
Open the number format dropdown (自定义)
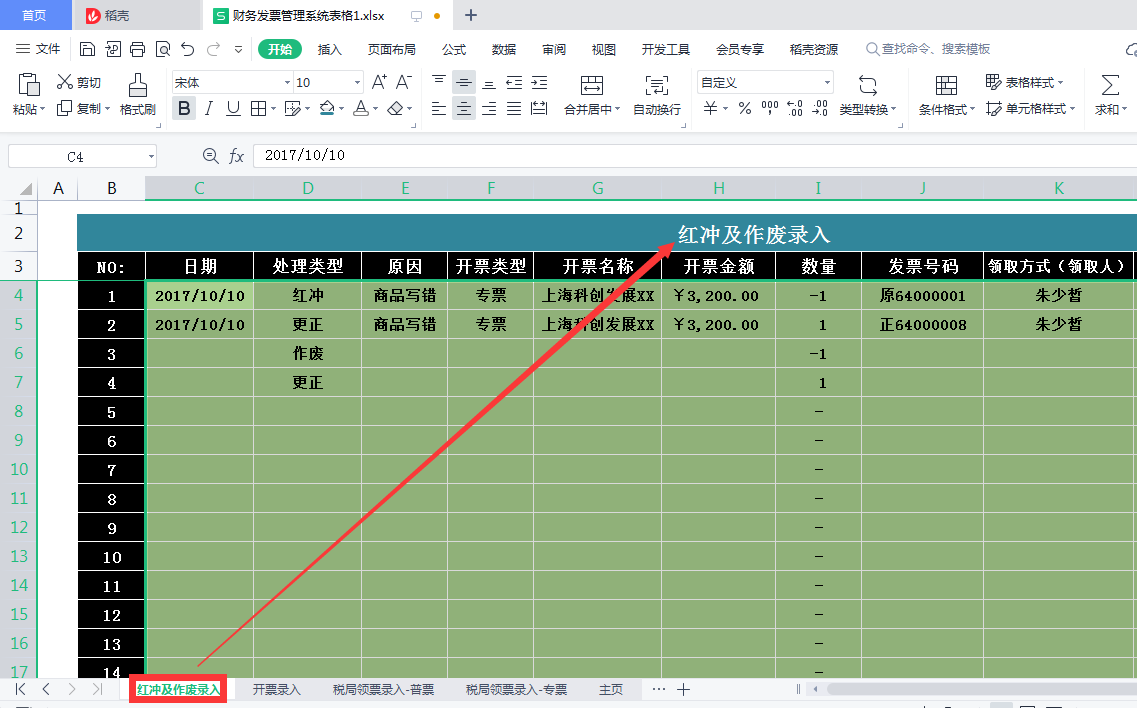point(827,83)
